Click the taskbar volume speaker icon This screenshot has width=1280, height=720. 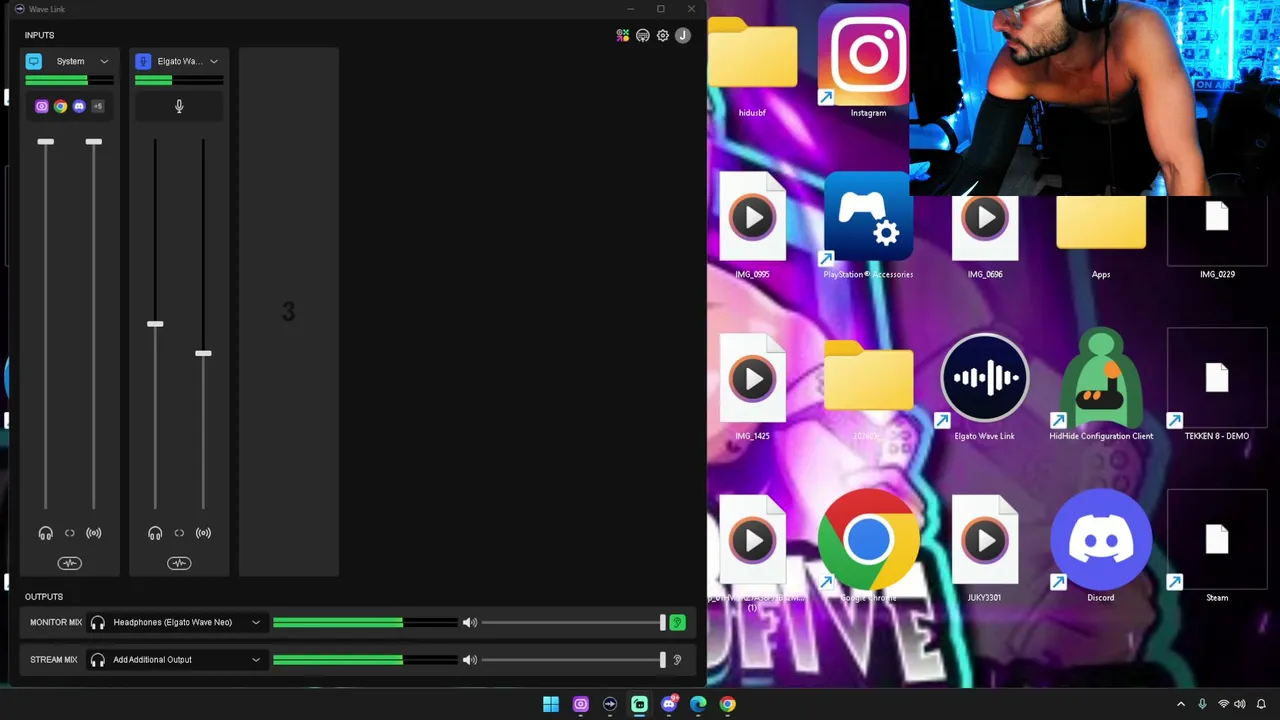1240,705
